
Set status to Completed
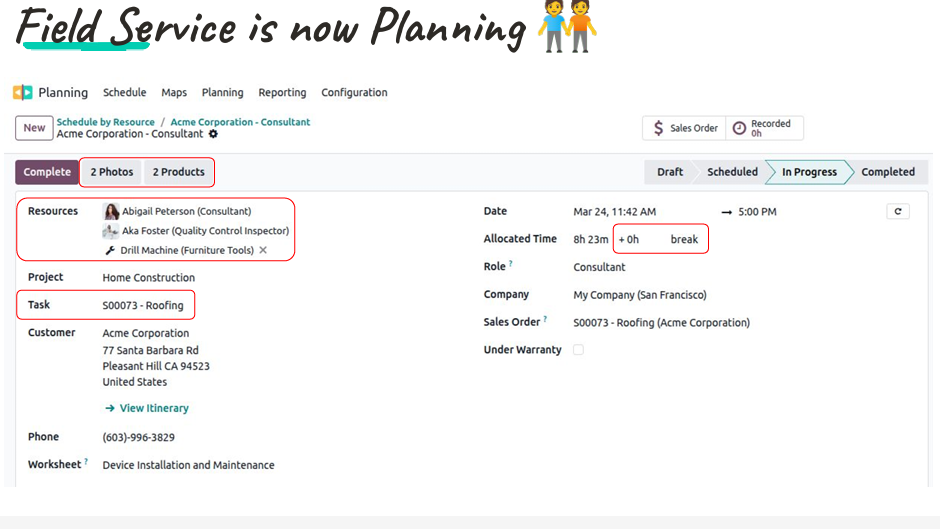(888, 172)
